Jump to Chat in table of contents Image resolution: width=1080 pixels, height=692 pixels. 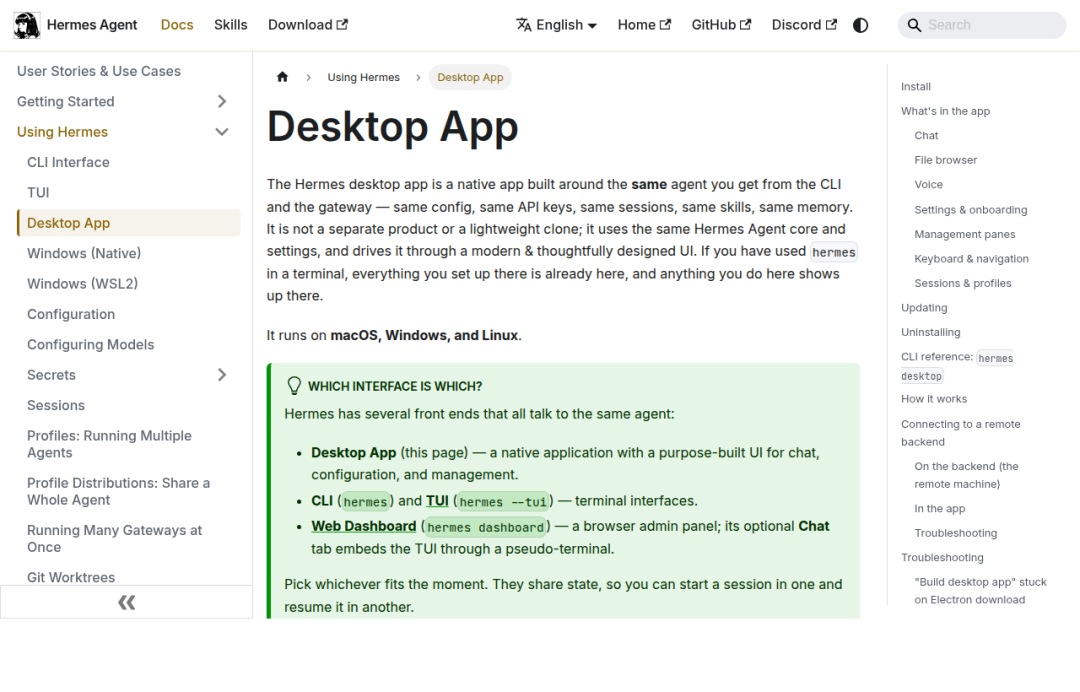click(926, 136)
